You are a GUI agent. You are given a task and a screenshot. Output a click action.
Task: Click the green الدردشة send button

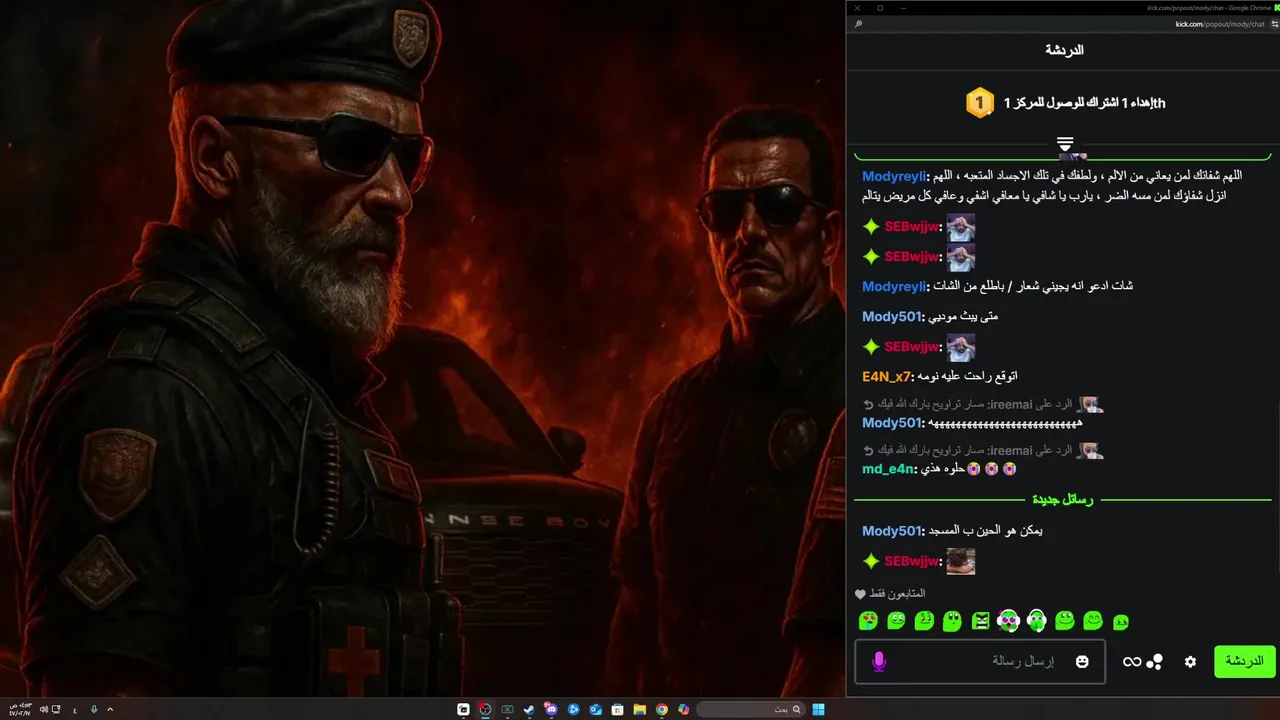tap(1245, 662)
